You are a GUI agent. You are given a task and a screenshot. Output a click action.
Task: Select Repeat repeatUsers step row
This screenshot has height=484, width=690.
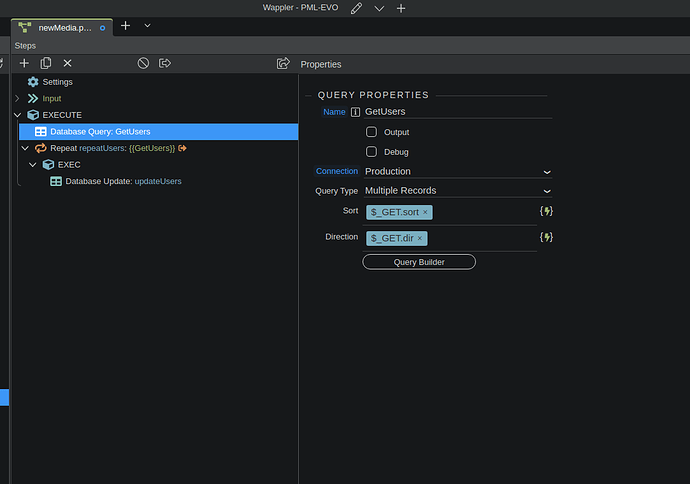[158, 148]
